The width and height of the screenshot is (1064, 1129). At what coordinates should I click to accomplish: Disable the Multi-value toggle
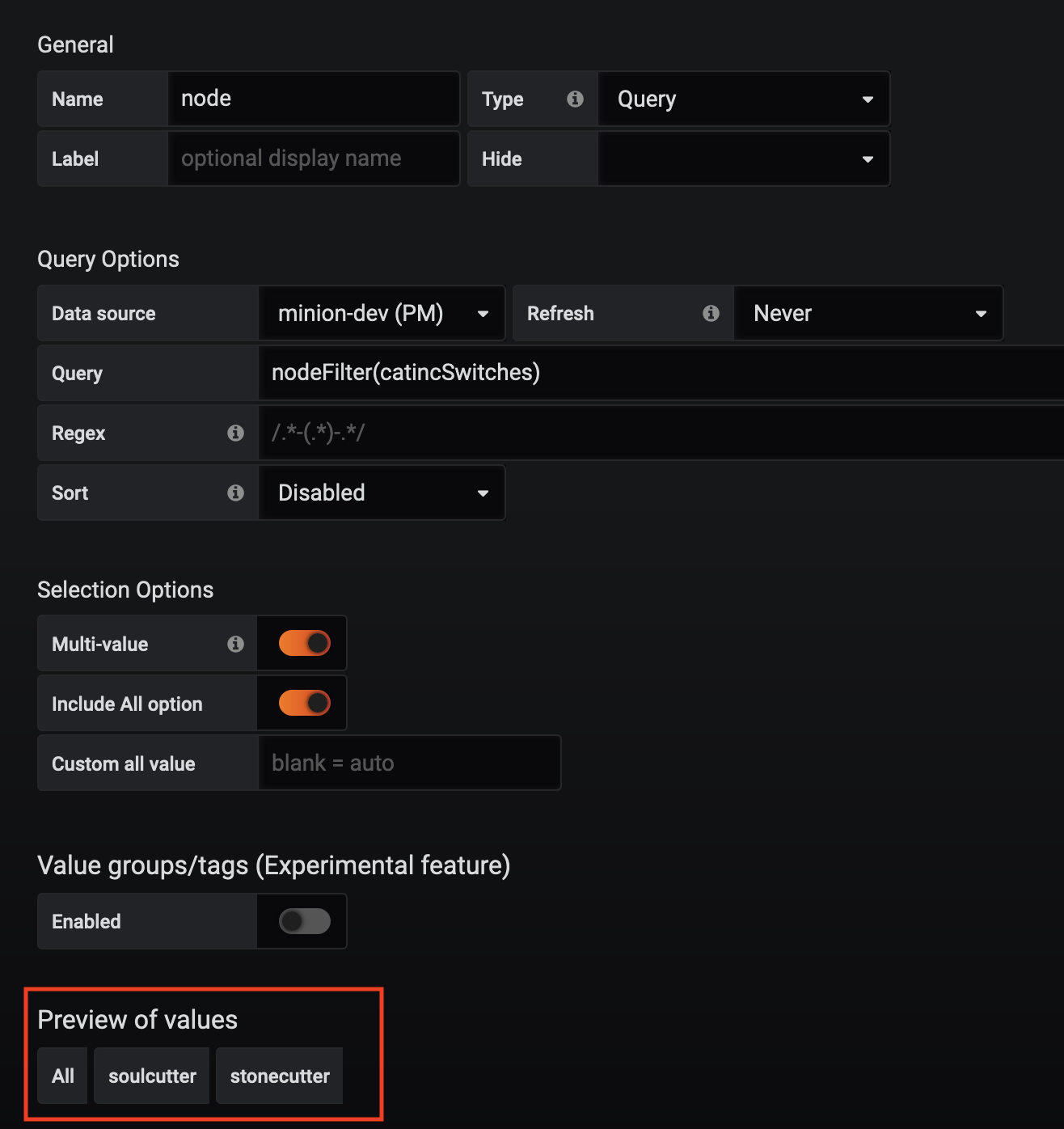pyautogui.click(x=301, y=643)
